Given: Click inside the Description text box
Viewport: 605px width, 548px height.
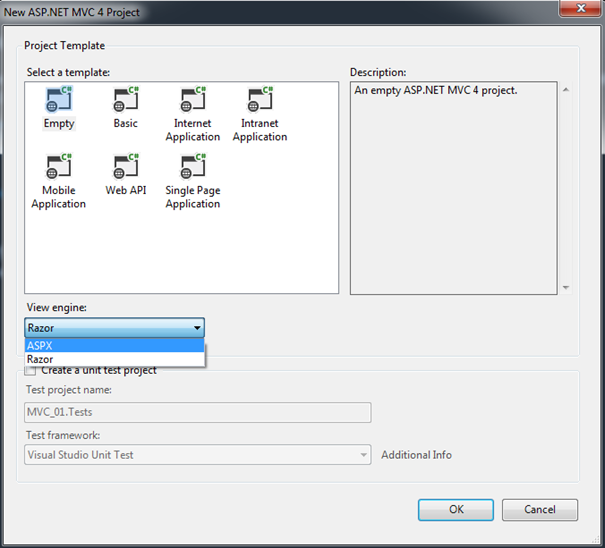Looking at the screenshot, I should (x=452, y=188).
